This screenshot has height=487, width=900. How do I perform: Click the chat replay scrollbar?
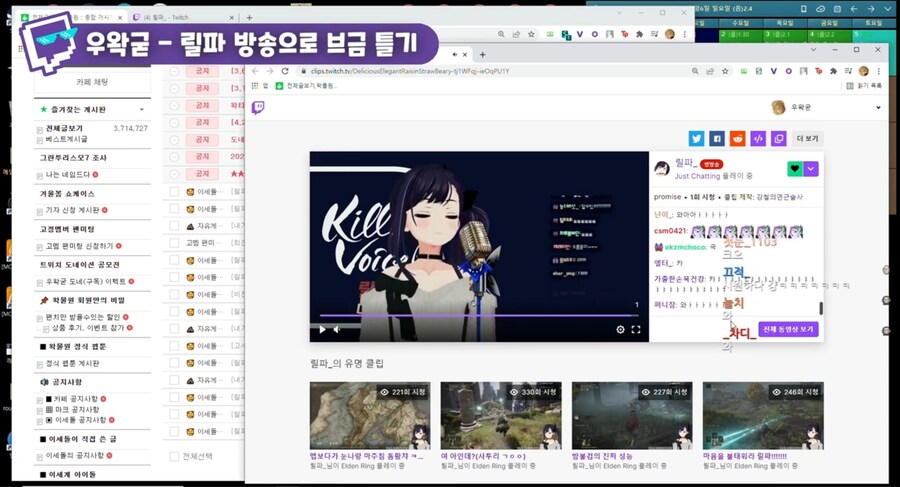click(821, 308)
